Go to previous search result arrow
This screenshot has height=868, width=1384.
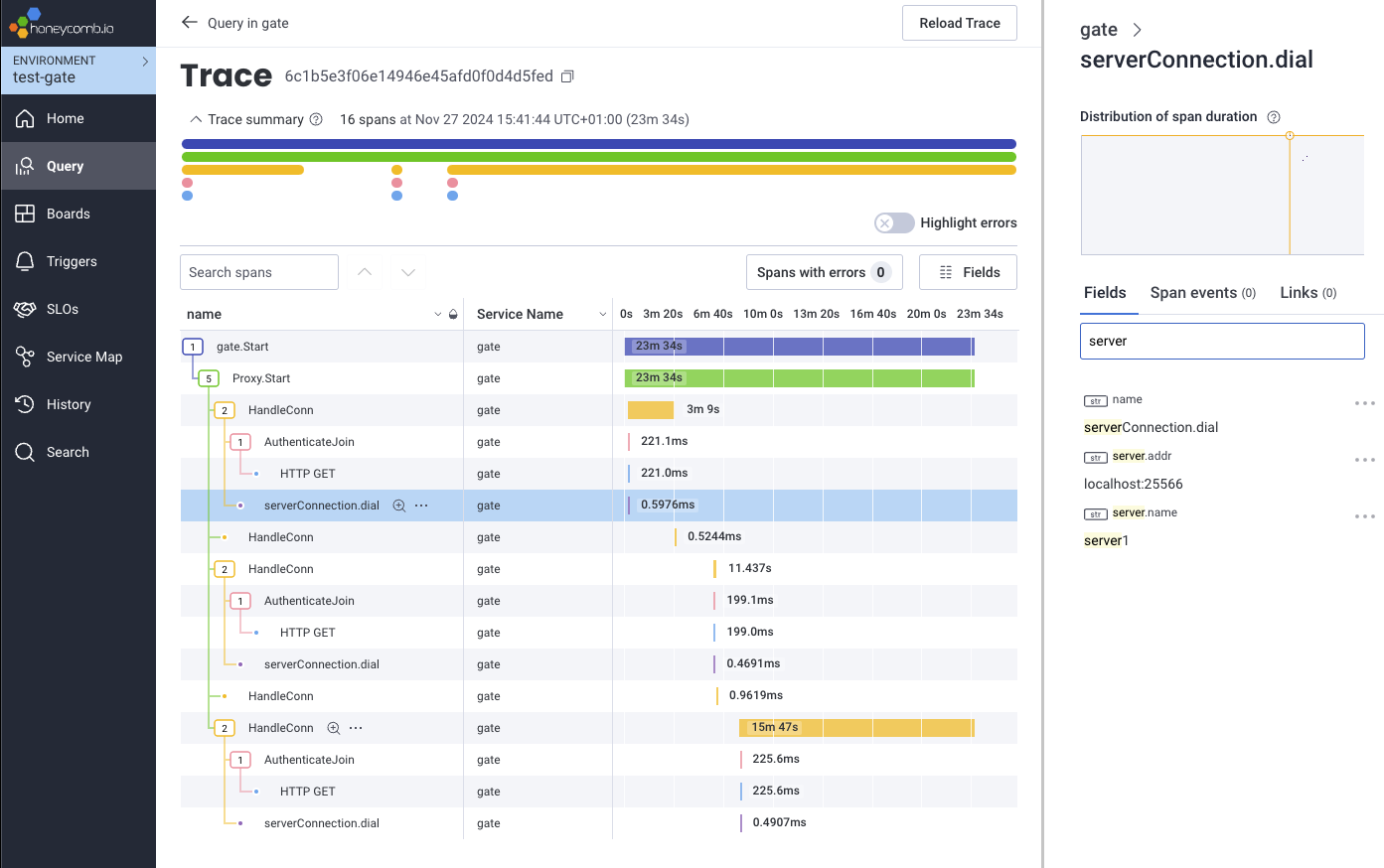click(x=365, y=272)
